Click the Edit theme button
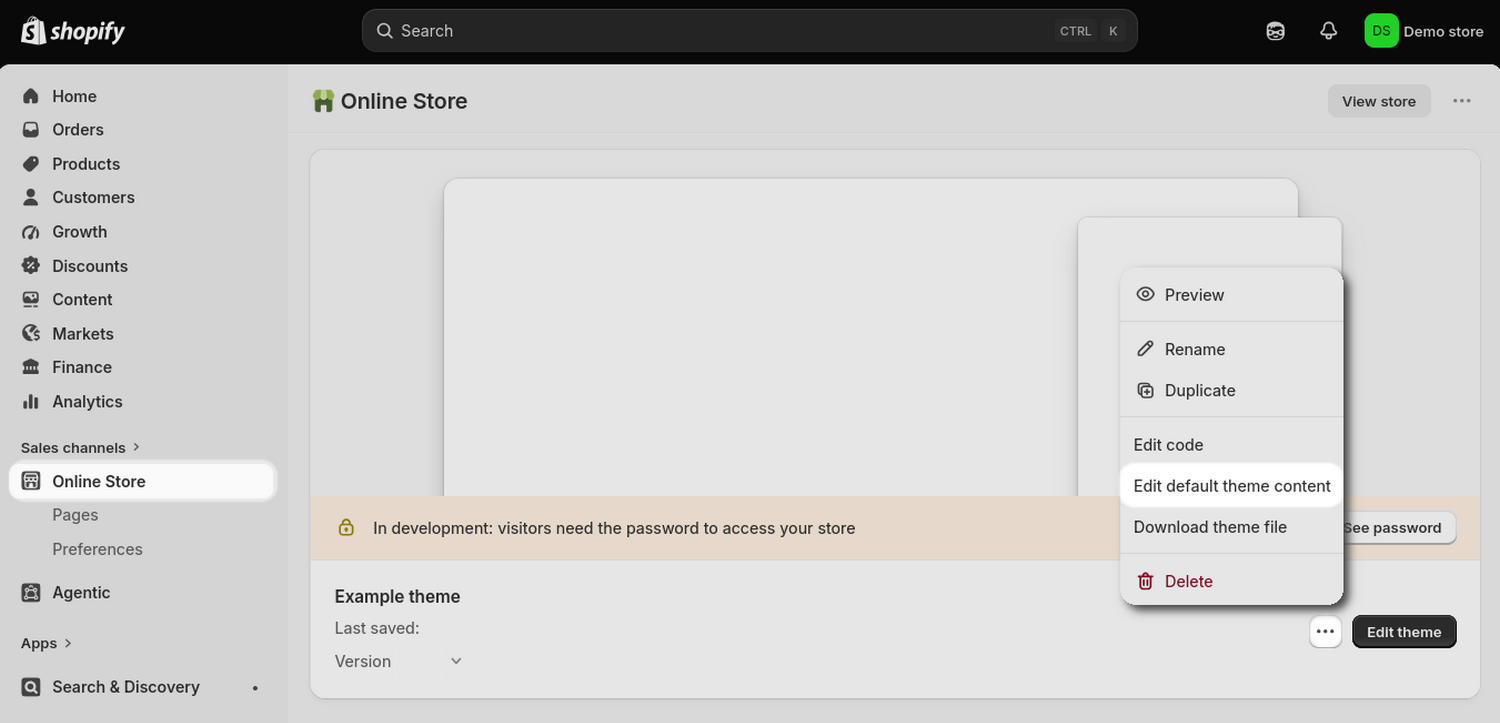This screenshot has height=723, width=1500. [x=1404, y=632]
